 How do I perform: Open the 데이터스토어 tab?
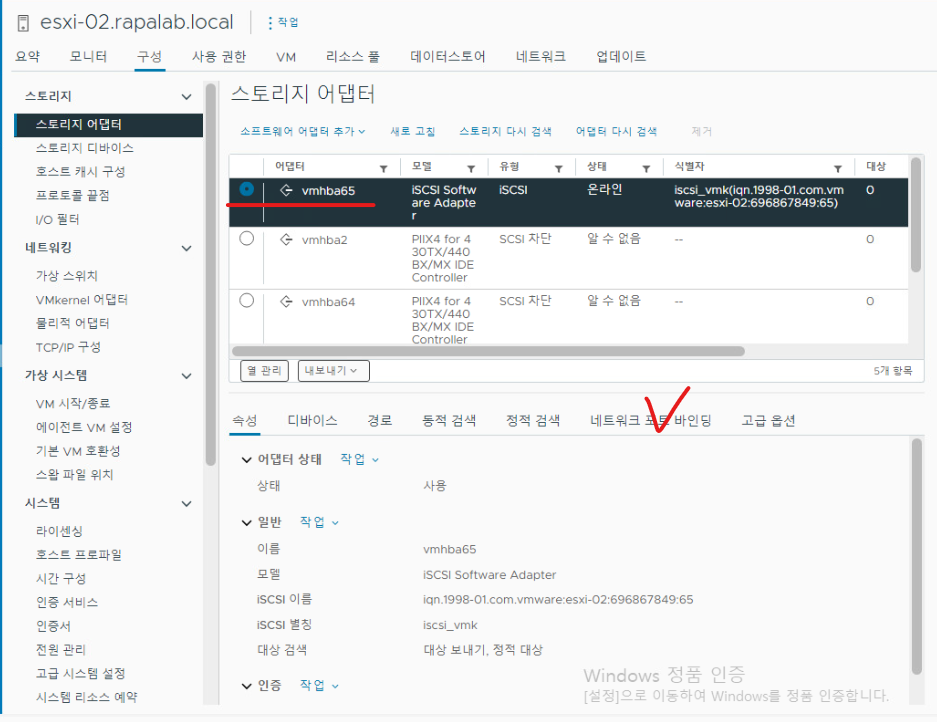pos(448,56)
